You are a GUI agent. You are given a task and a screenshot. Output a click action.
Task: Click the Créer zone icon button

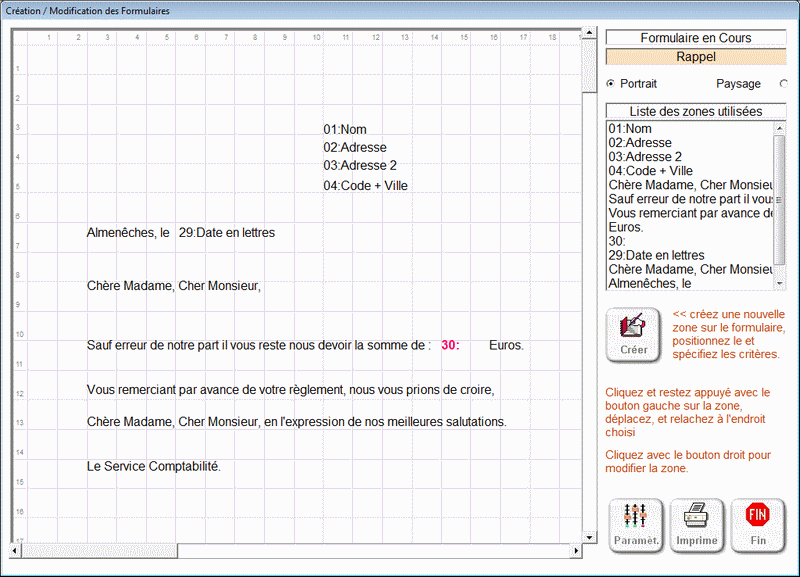coord(633,335)
